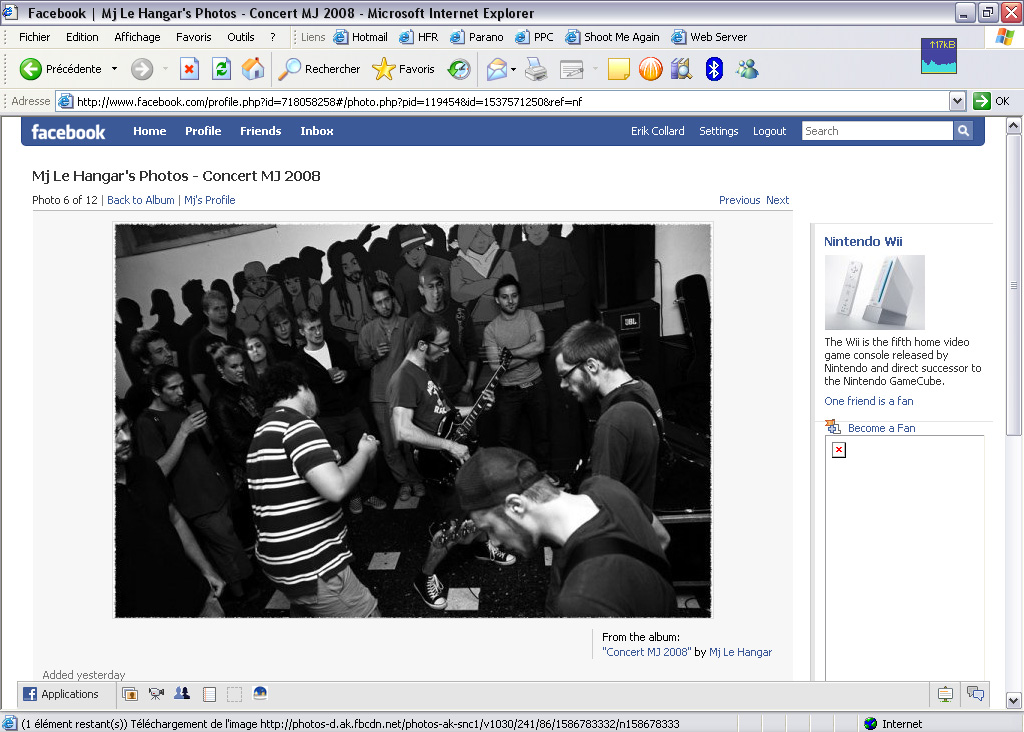
Task: Click the Erik Collard account link
Action: [x=658, y=131]
